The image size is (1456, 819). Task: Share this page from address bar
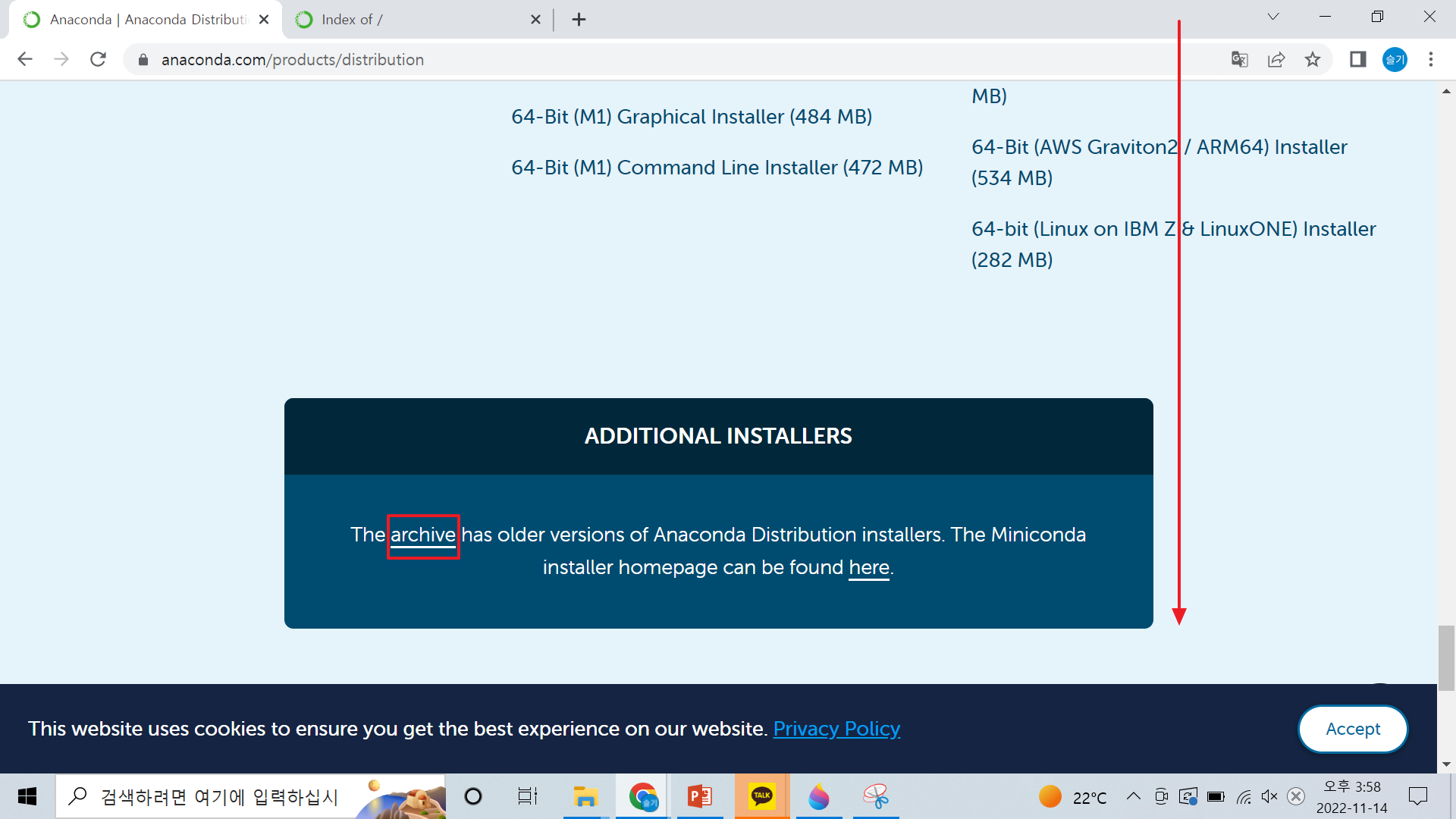pos(1276,59)
